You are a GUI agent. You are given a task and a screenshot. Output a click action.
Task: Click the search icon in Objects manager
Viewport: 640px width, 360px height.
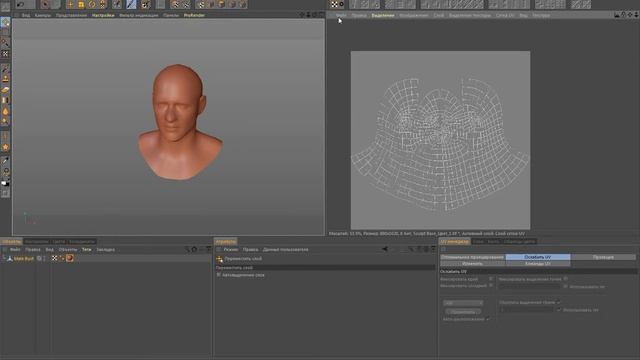pyautogui.click(x=187, y=249)
